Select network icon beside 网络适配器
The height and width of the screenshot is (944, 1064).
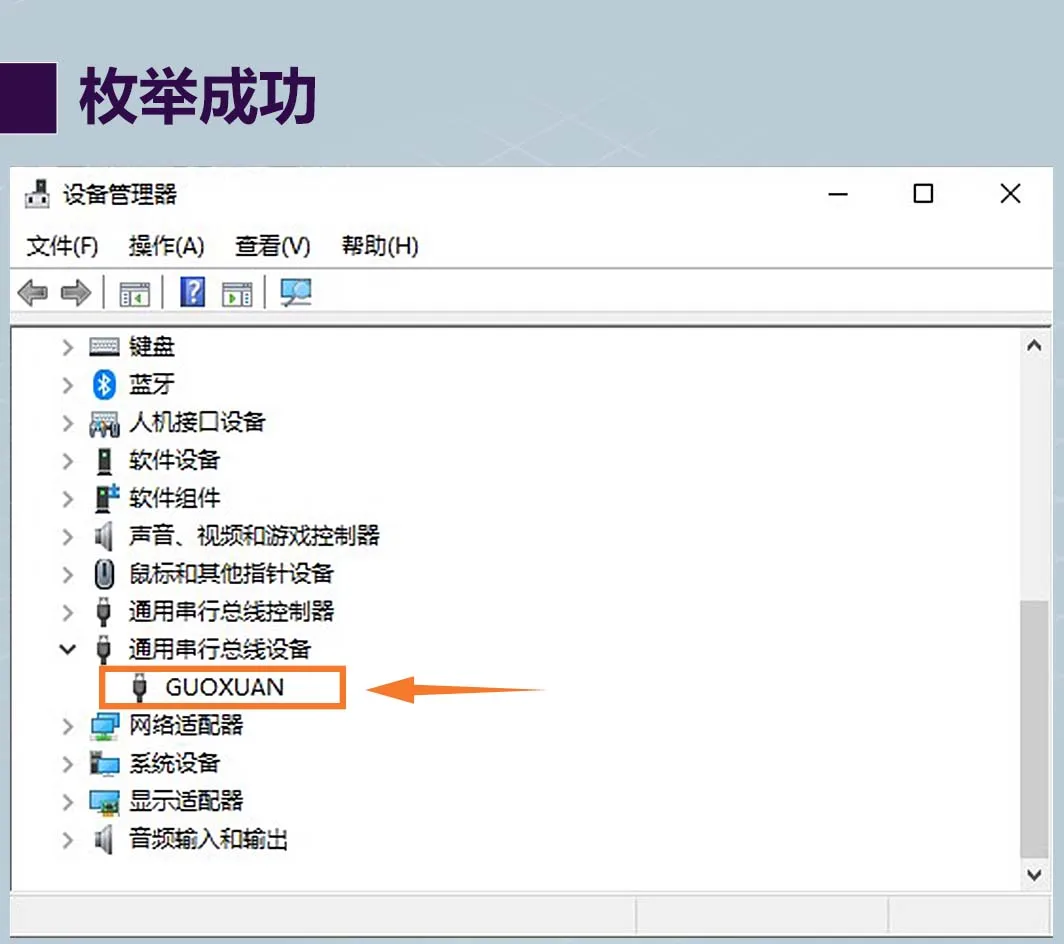[104, 726]
